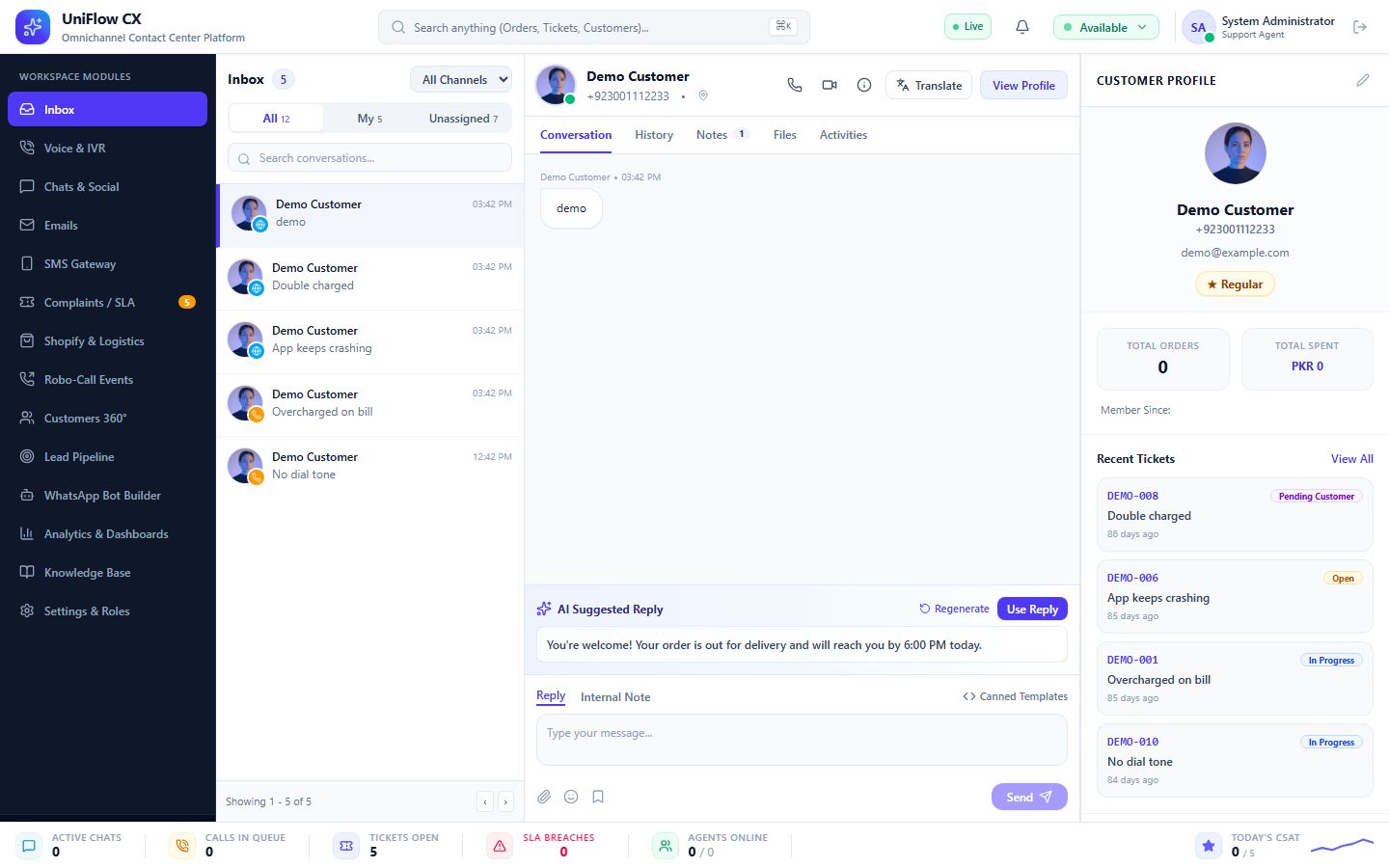The width and height of the screenshot is (1389, 868).
Task: Open the conversation info icon
Action: click(864, 85)
